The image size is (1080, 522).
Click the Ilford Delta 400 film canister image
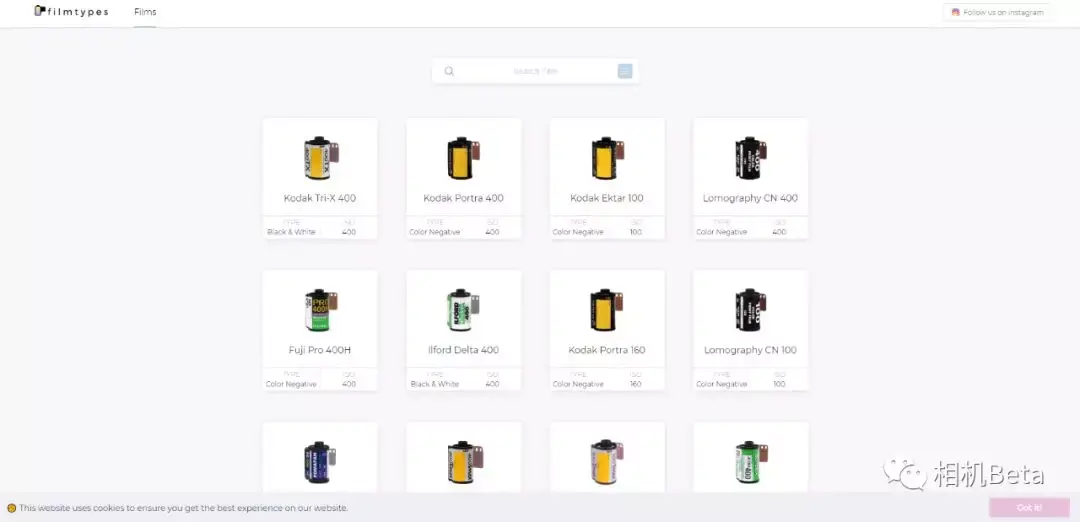click(464, 310)
